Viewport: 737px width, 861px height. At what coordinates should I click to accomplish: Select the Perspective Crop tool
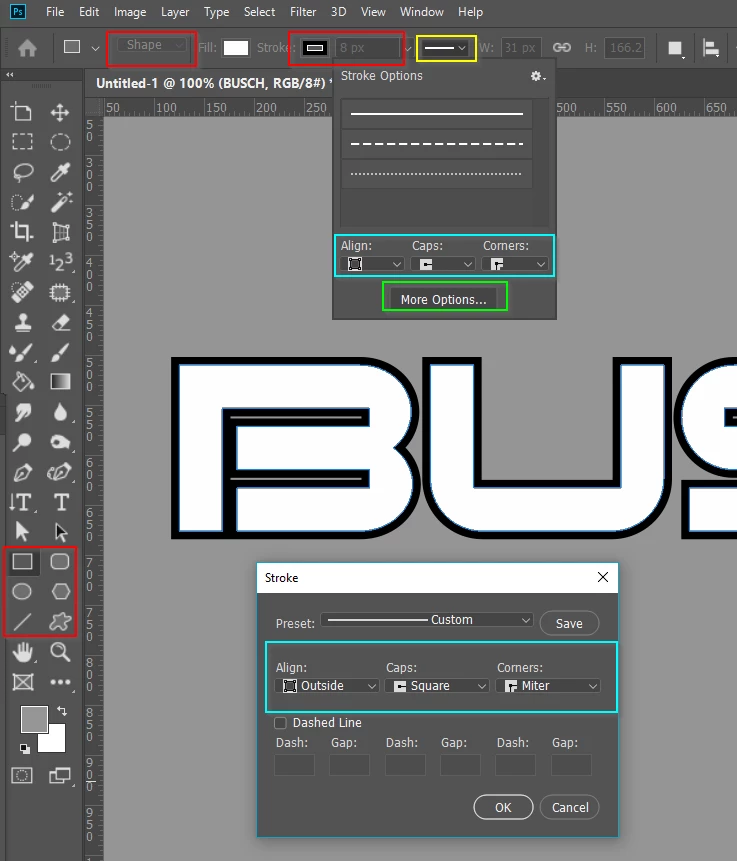[60, 232]
